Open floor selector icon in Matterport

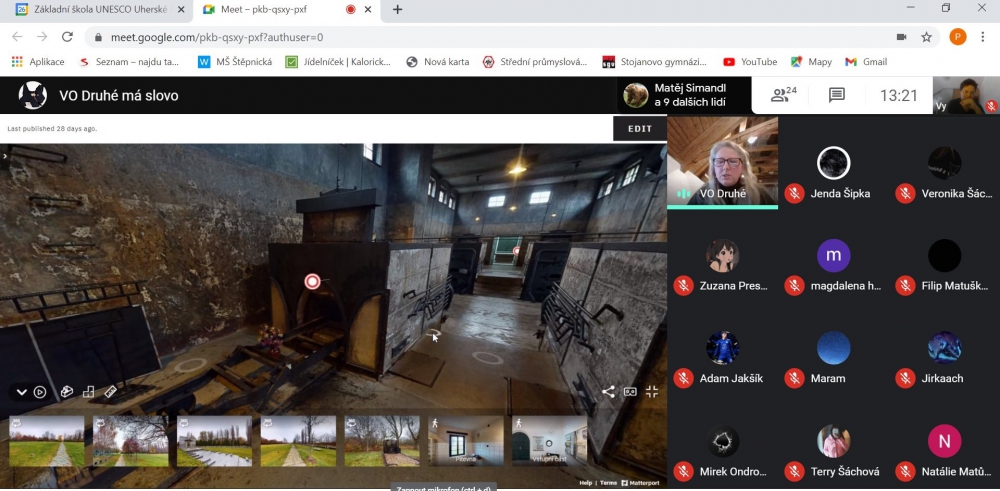click(89, 392)
